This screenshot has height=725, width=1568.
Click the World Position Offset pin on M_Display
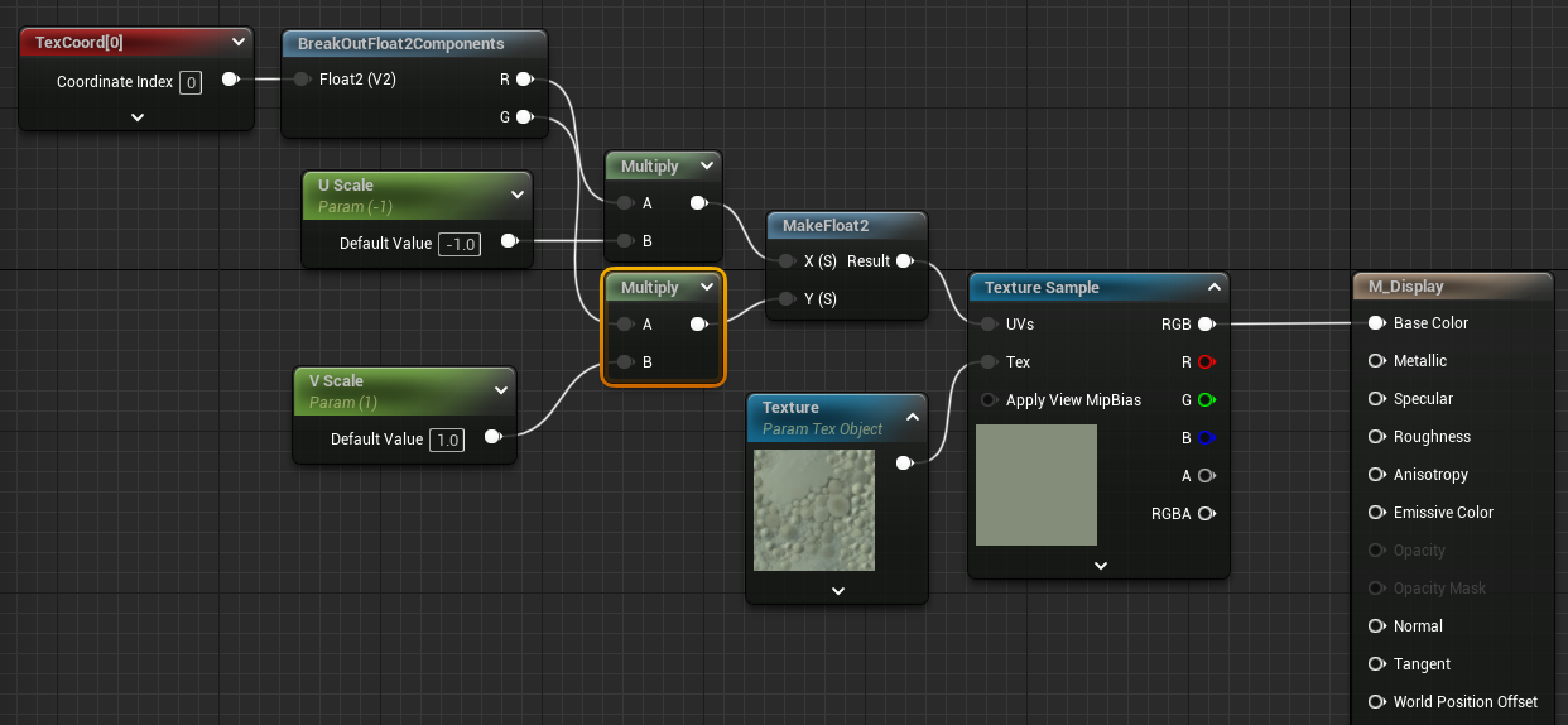(1376, 701)
